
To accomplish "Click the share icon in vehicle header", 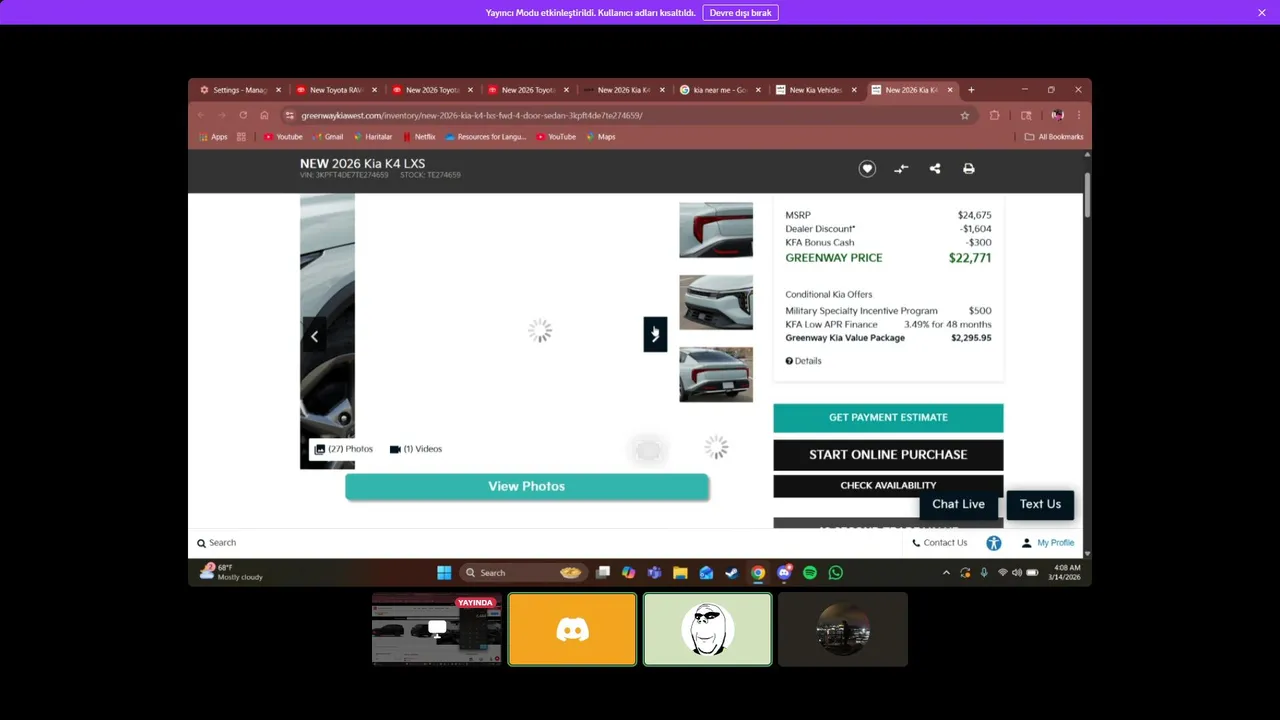I will click(935, 169).
